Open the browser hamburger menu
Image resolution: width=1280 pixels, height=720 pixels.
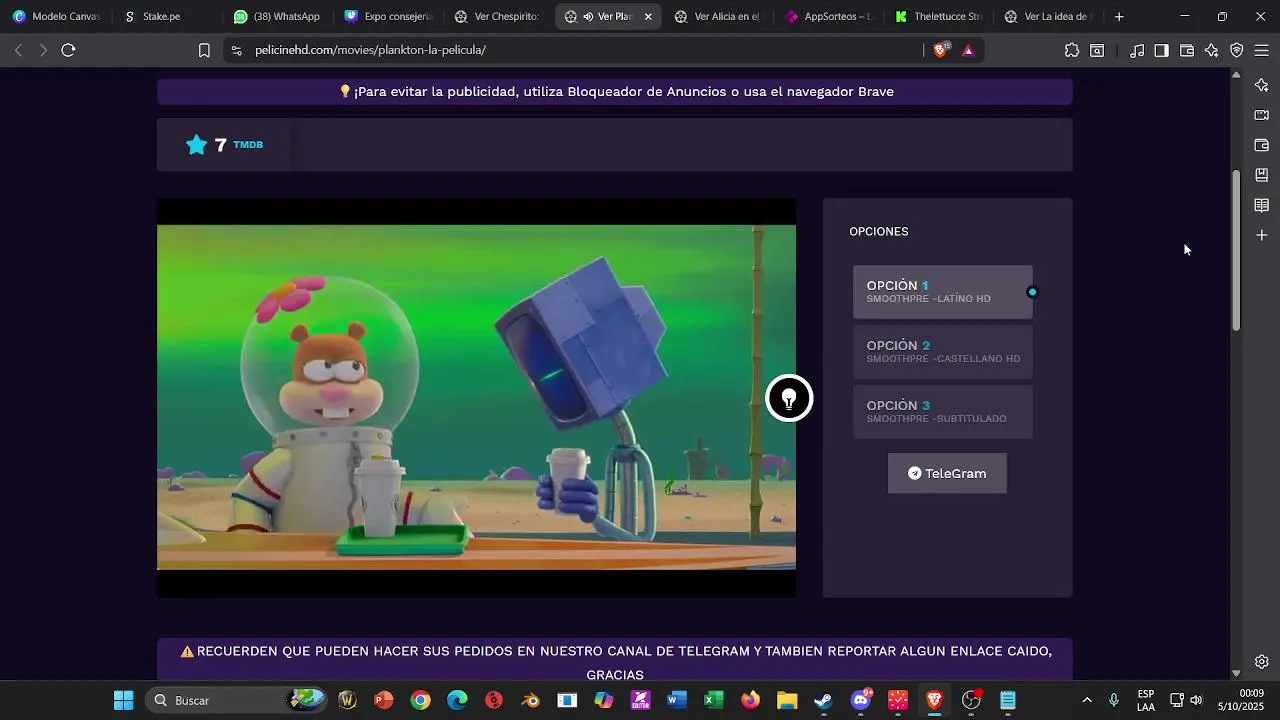pos(1262,50)
